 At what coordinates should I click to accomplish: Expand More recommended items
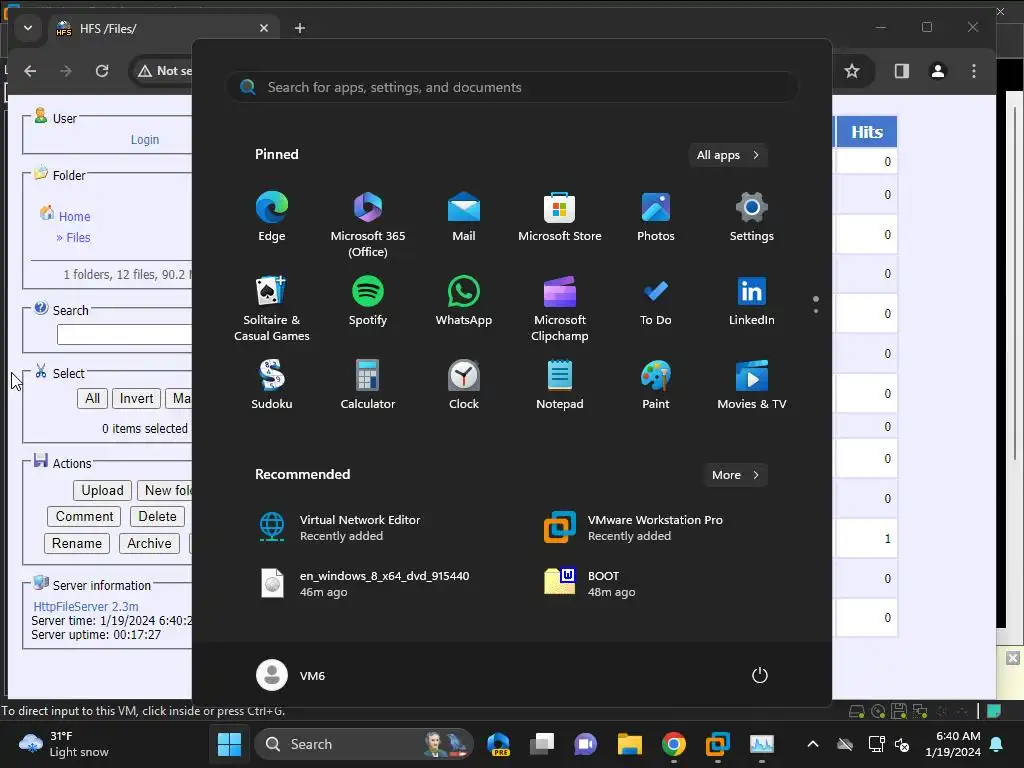735,475
